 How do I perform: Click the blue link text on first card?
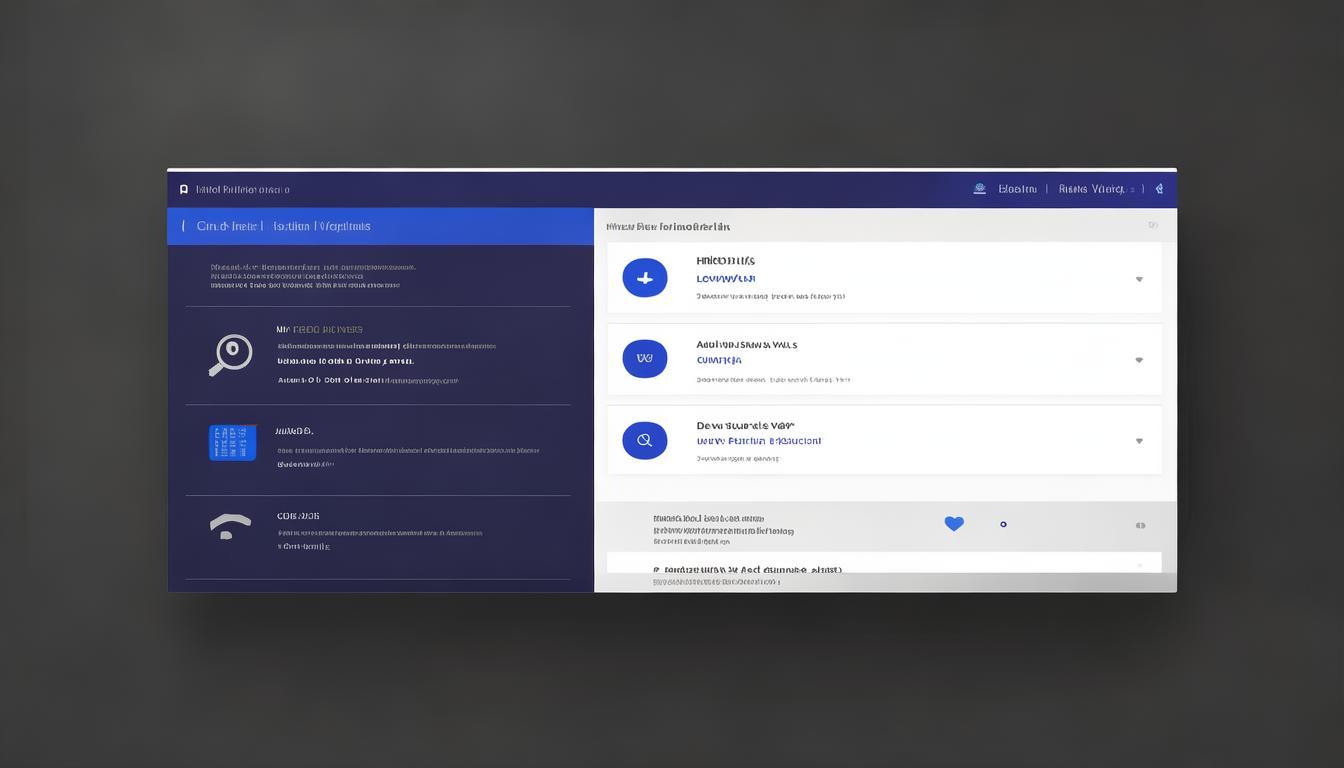point(725,279)
